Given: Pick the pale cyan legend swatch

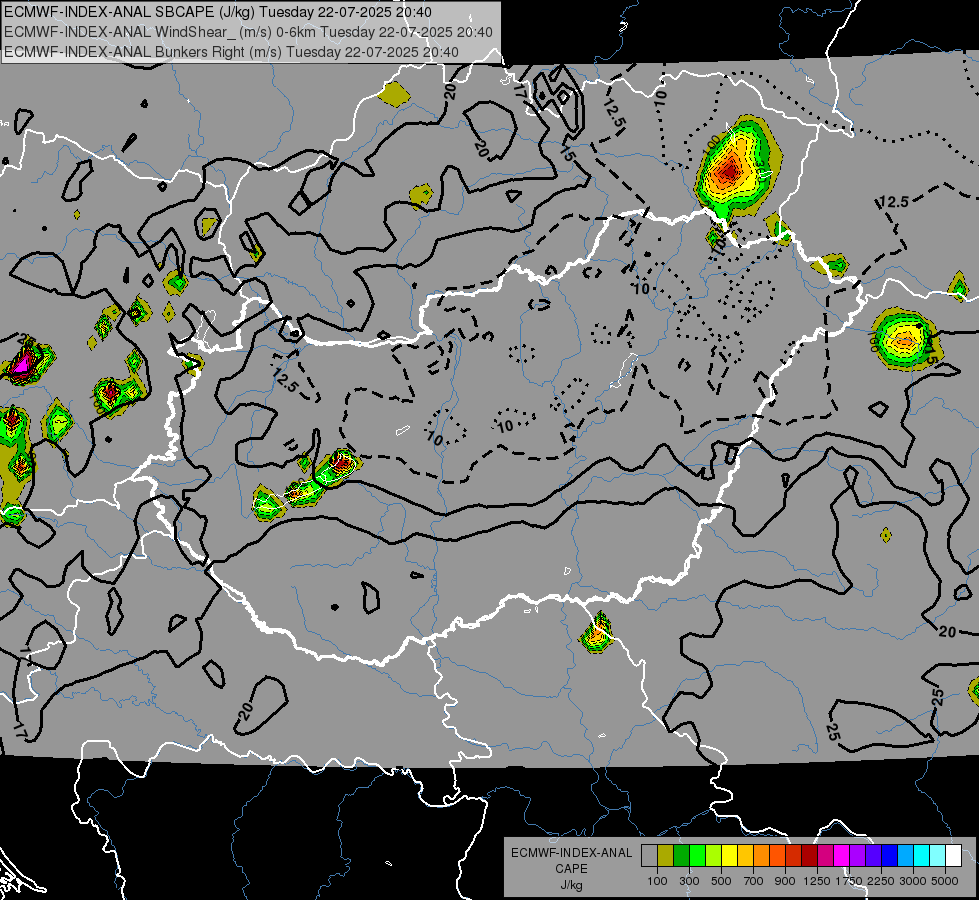Looking at the screenshot, I should click(x=938, y=856).
